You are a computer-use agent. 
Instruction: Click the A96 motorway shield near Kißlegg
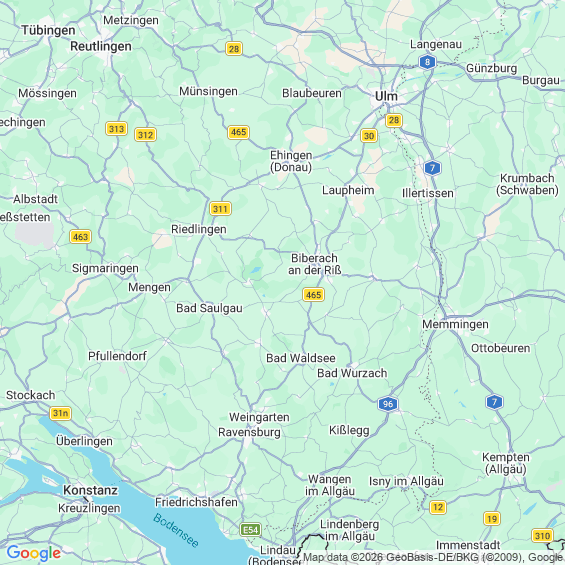[388, 404]
